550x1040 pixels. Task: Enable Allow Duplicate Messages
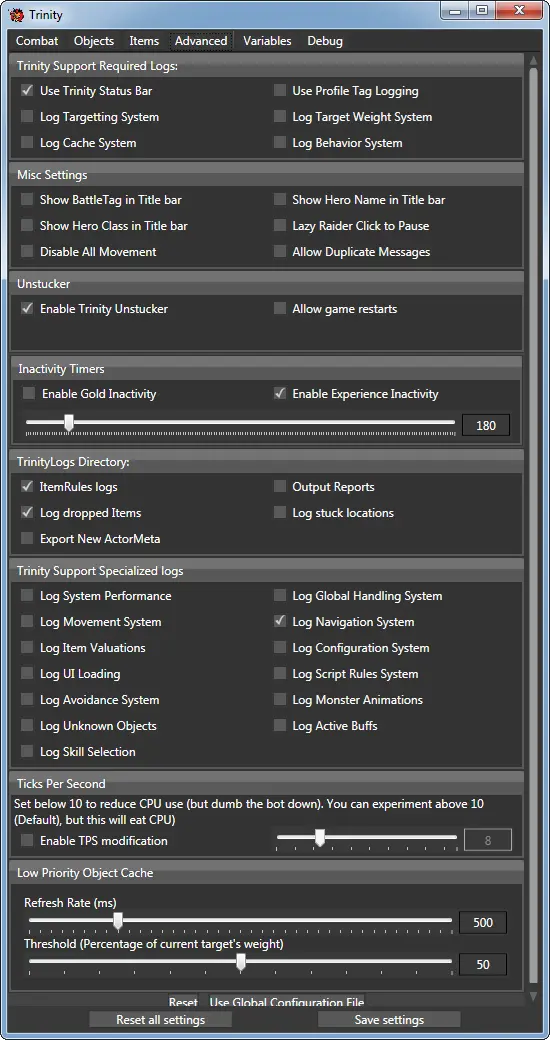(280, 251)
